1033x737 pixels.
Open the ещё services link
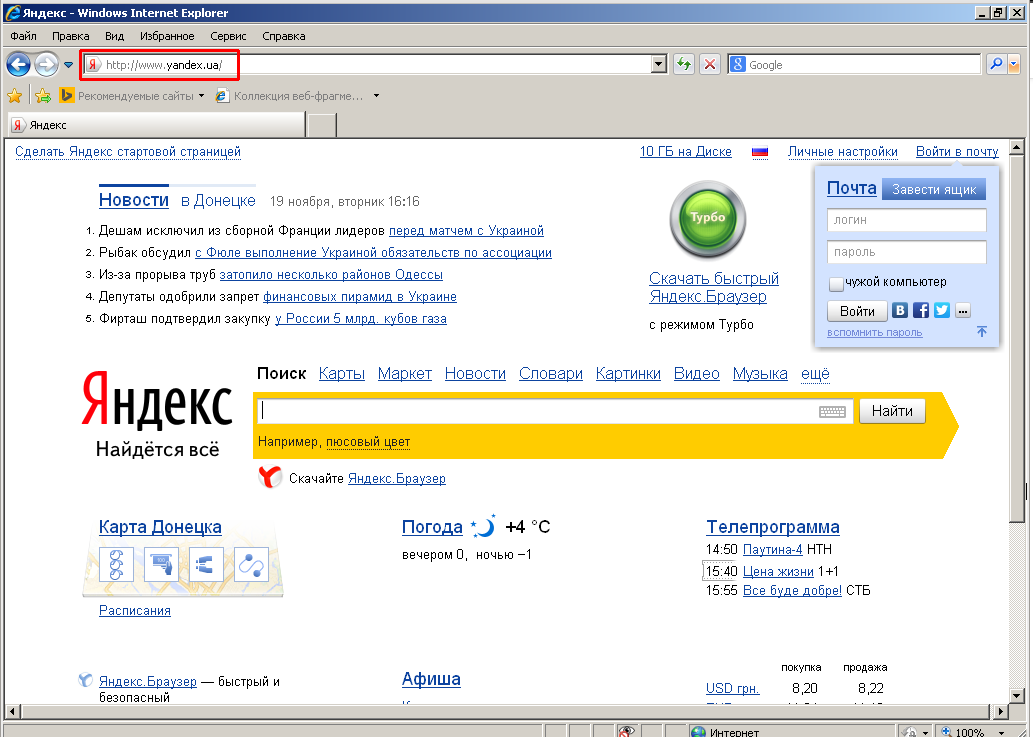click(815, 374)
